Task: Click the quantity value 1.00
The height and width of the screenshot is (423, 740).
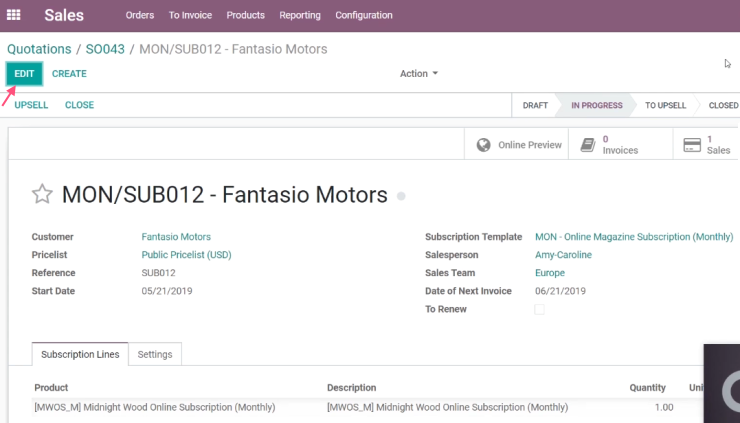Action: 664,407
